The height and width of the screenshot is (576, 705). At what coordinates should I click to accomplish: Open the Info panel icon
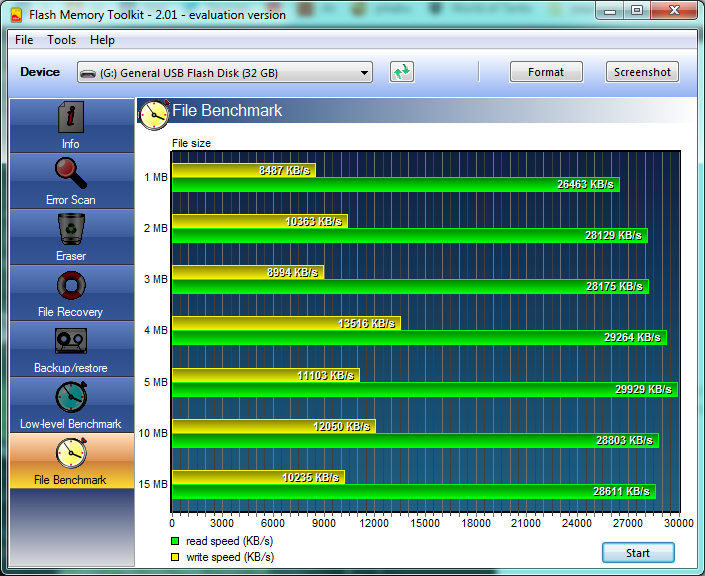pyautogui.click(x=70, y=118)
